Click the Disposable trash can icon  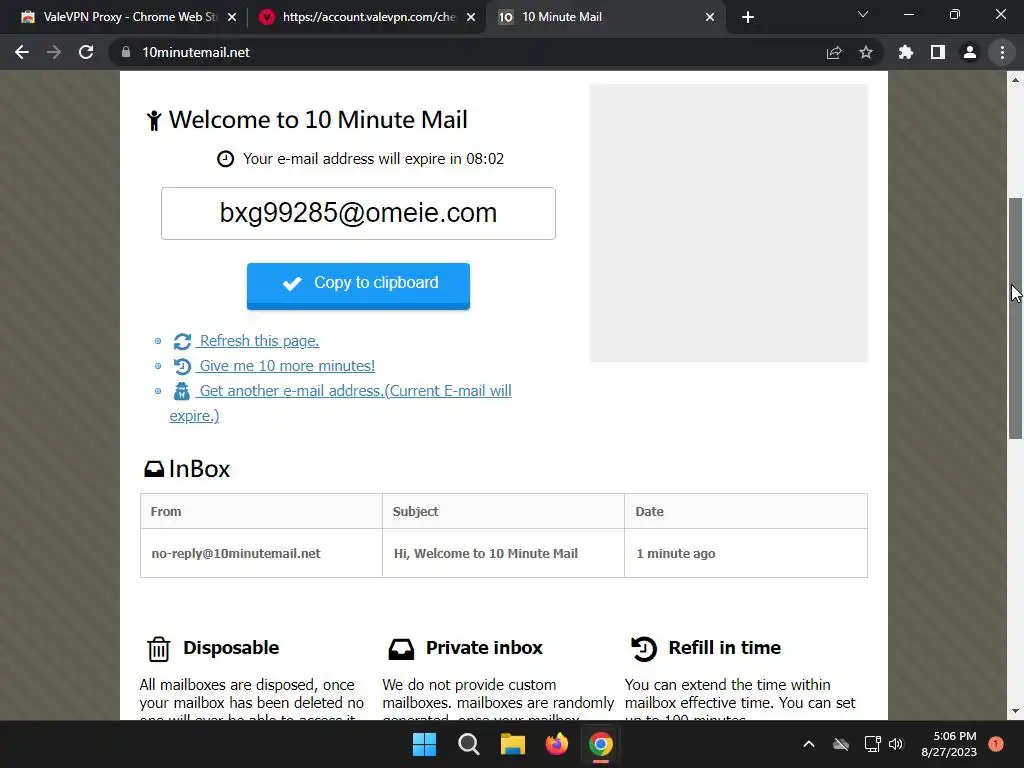point(158,648)
